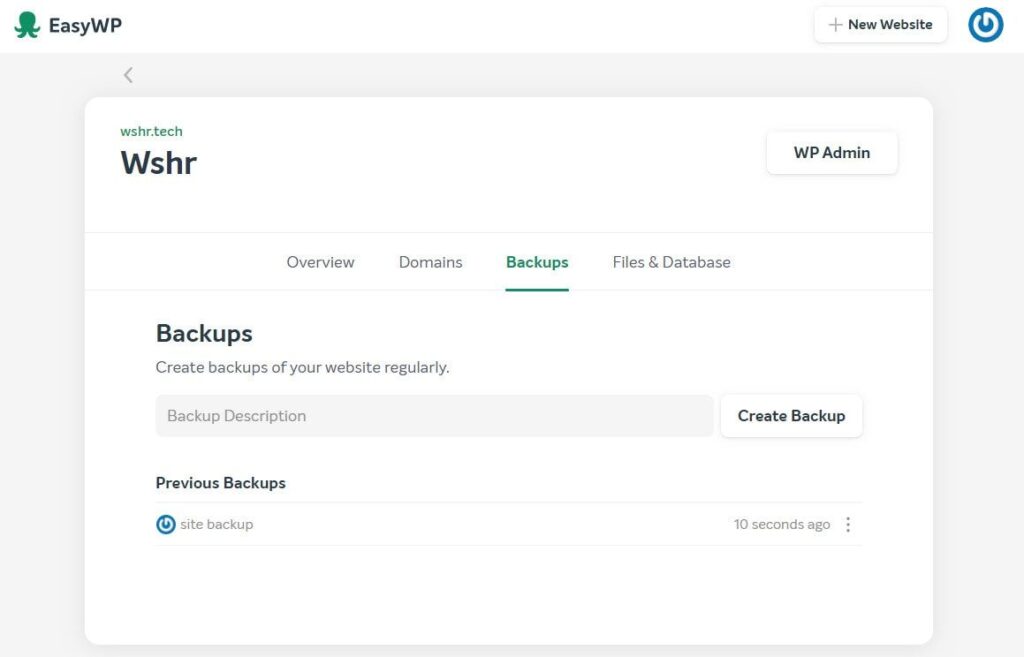Screen dimensions: 1024x657
Task: Click the "Previous Backups" heading
Action: (221, 483)
